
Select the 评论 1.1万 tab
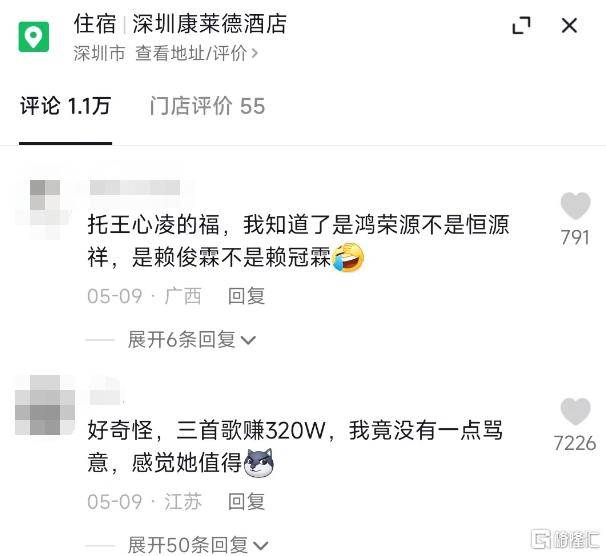coord(66,106)
